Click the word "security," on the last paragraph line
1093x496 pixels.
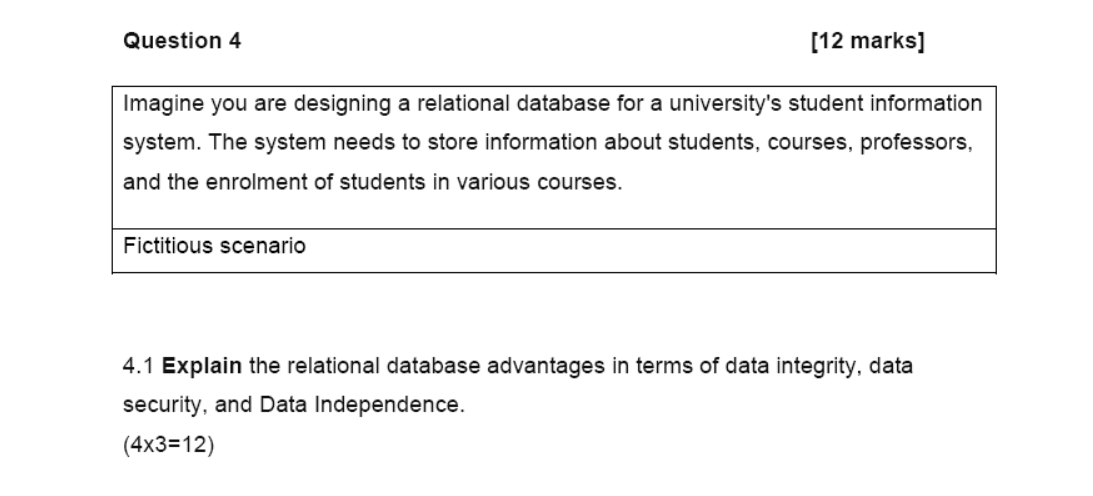pyautogui.click(x=165, y=405)
